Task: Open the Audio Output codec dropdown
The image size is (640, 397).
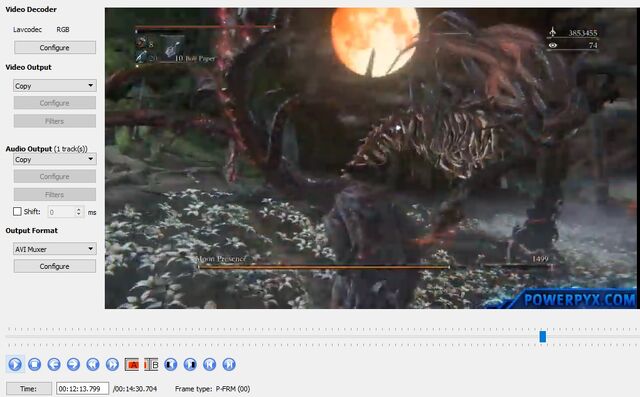Action: (55, 159)
